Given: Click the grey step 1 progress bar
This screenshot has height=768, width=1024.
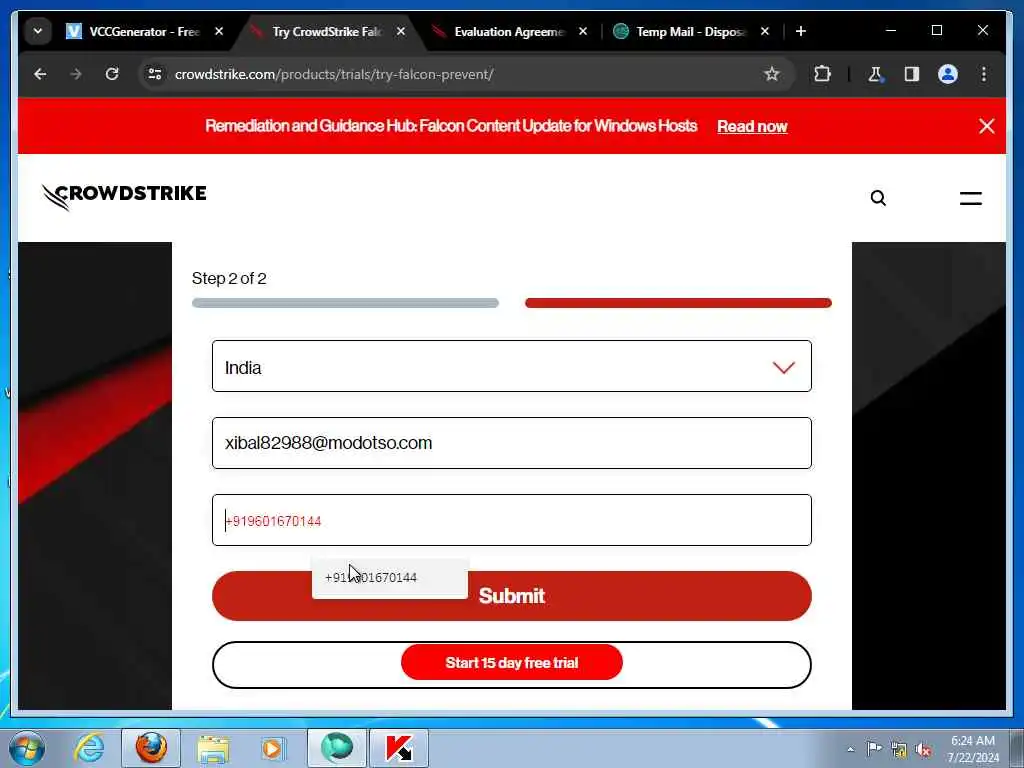Looking at the screenshot, I should pos(345,303).
